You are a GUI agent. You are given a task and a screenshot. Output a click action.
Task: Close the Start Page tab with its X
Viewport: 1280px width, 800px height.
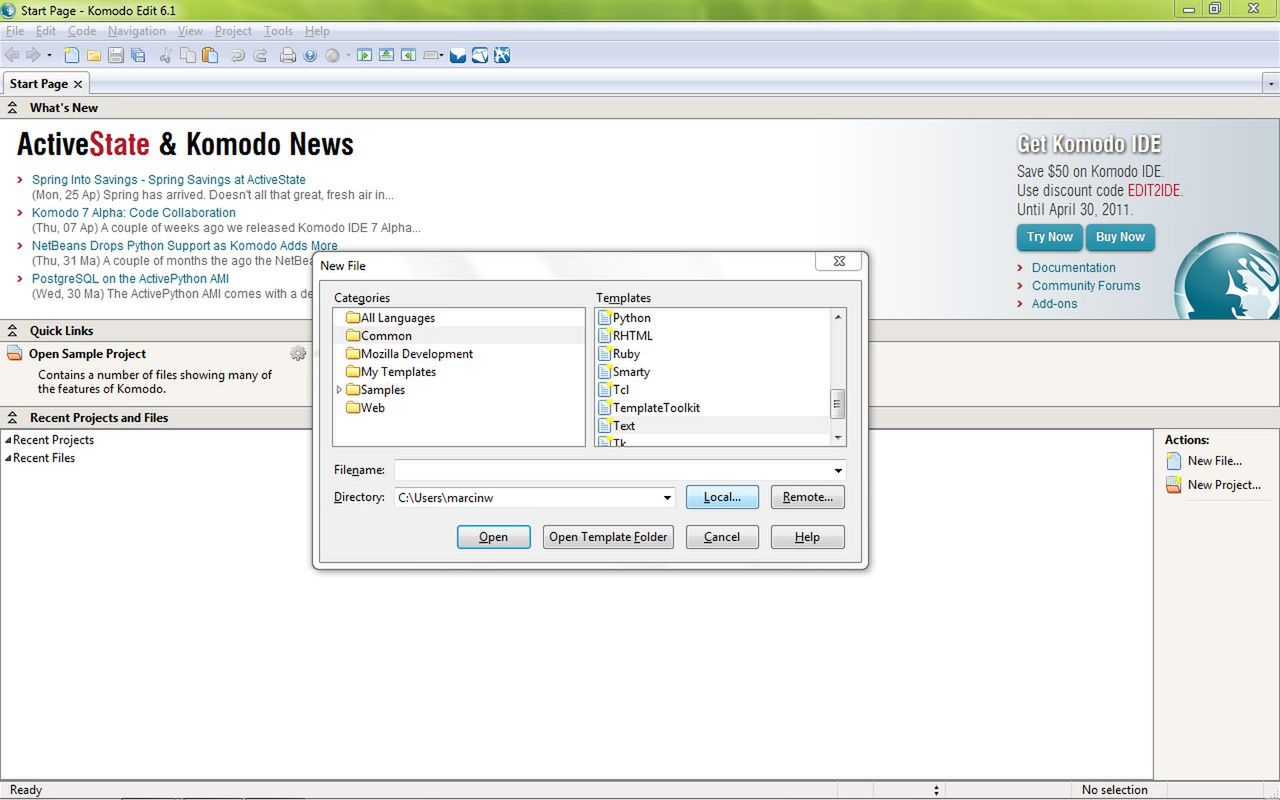(x=78, y=84)
